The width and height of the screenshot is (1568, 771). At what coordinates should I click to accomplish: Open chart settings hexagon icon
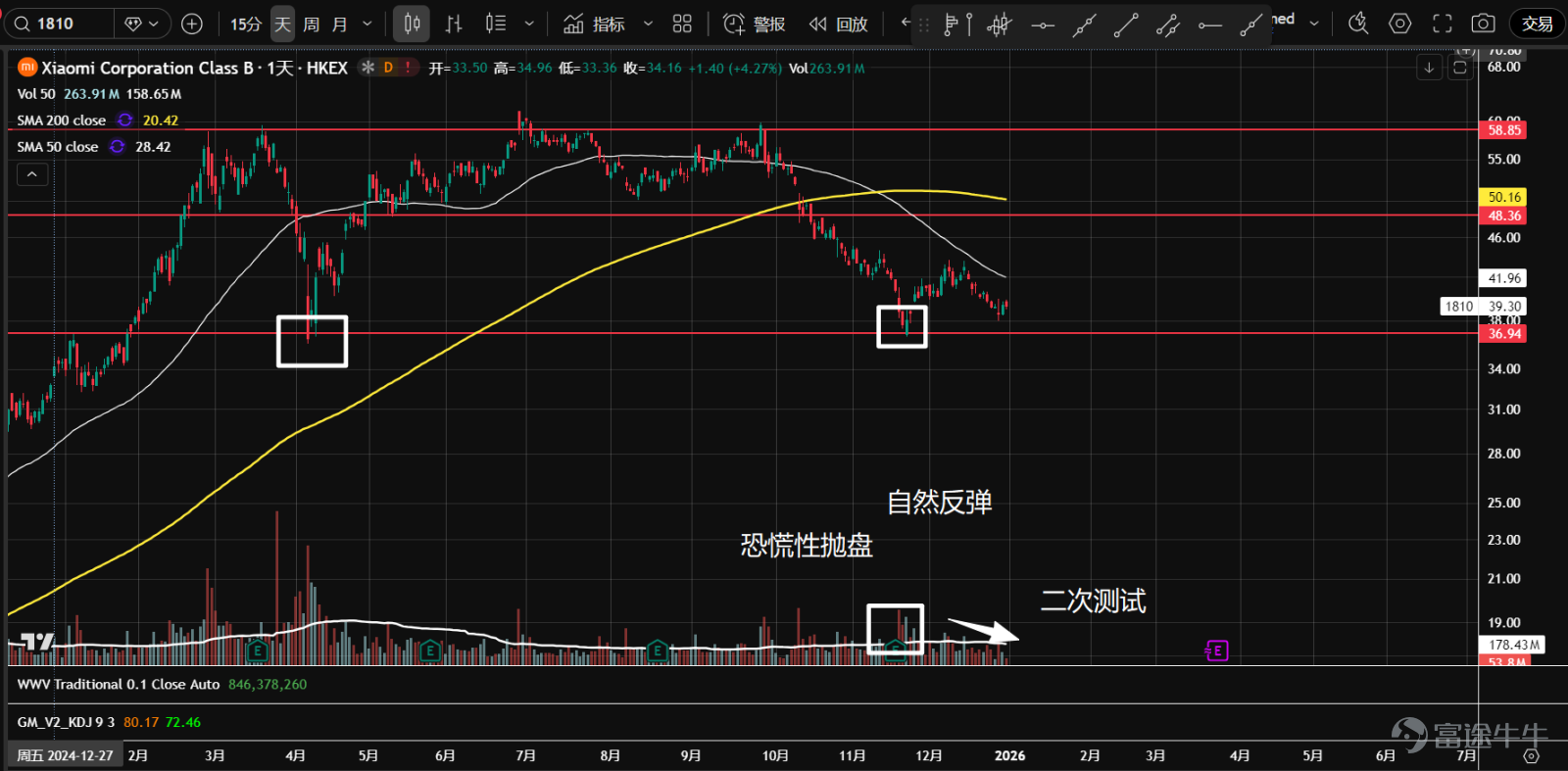(x=1400, y=24)
